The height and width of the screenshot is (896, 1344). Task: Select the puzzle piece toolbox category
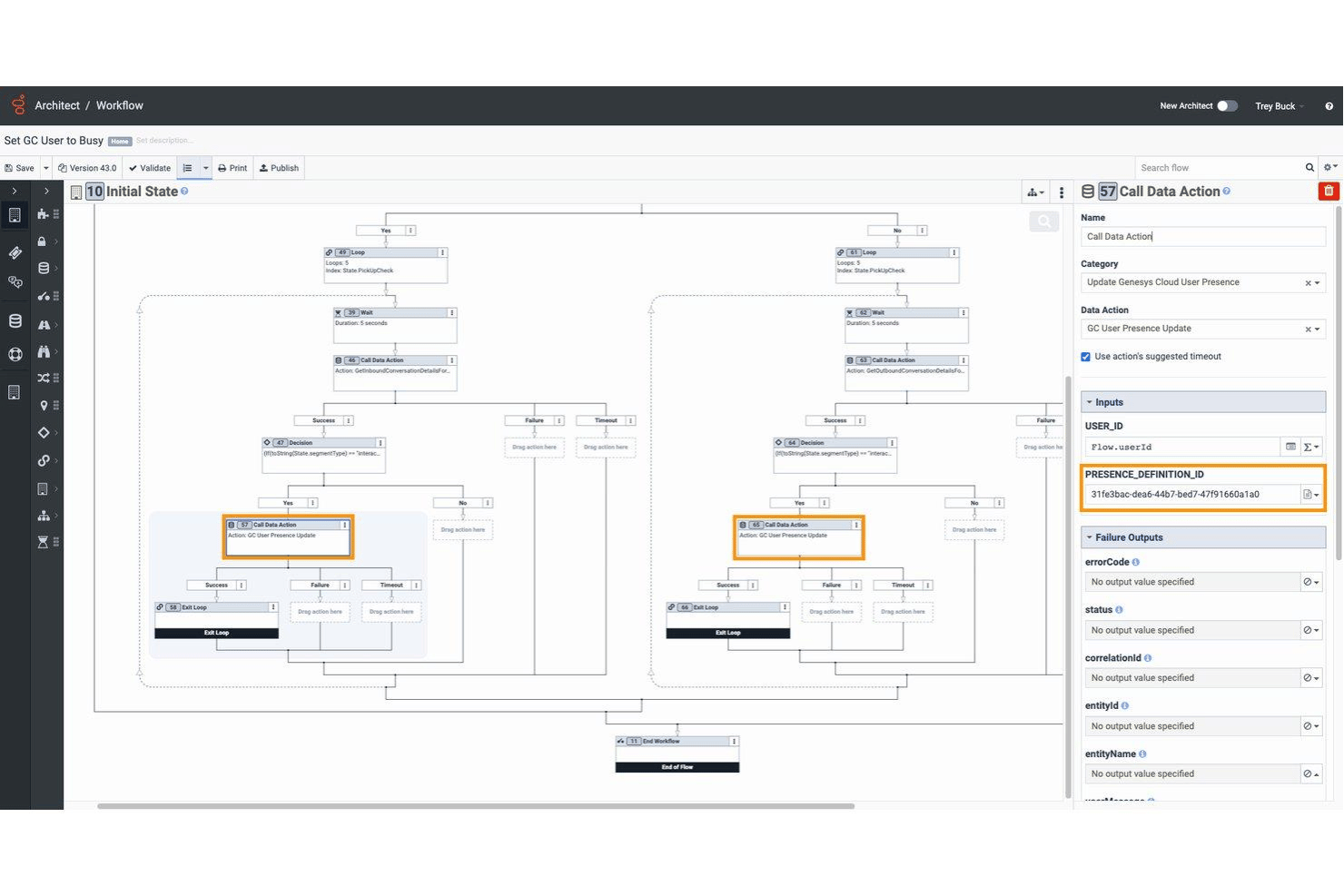click(43, 214)
